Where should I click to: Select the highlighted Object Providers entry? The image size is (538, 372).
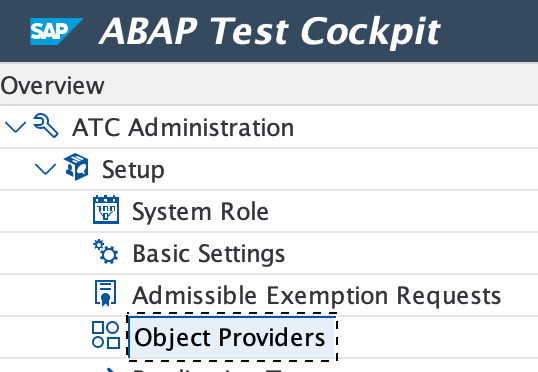click(232, 337)
